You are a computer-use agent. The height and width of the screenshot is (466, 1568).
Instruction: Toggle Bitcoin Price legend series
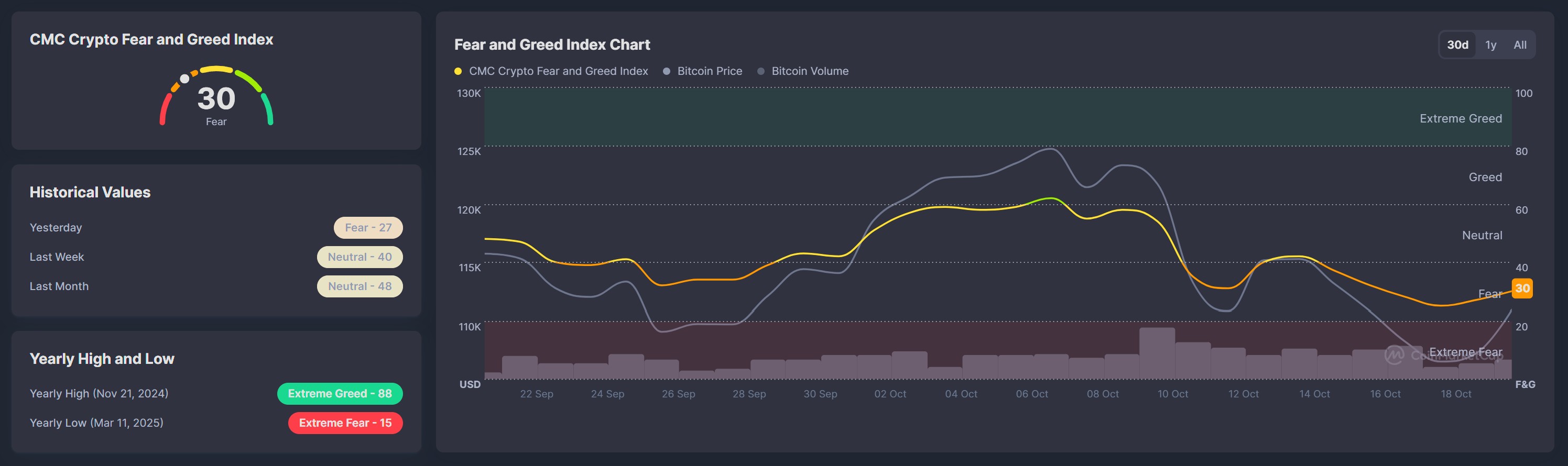702,71
